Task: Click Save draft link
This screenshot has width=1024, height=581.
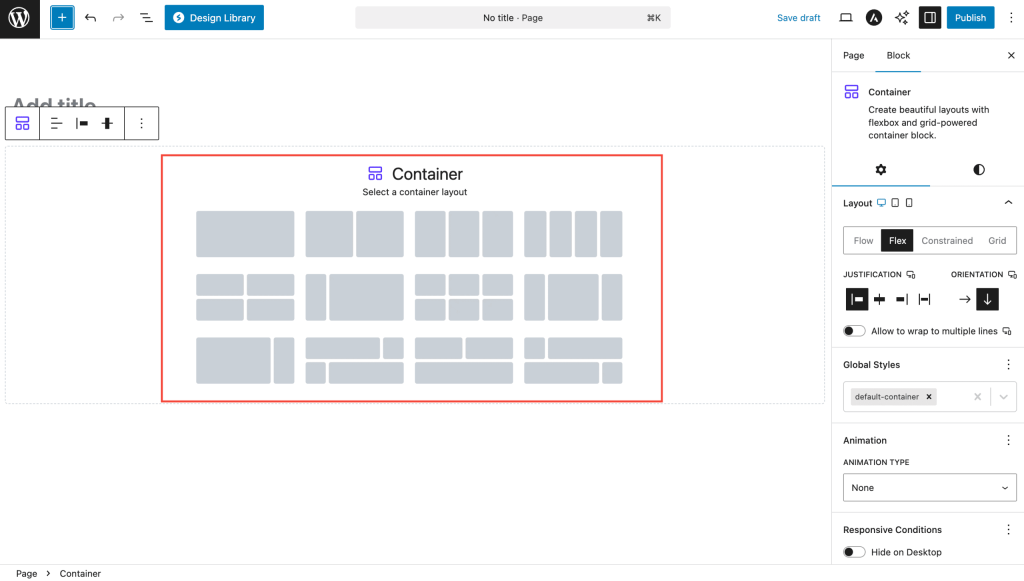Action: click(x=798, y=18)
